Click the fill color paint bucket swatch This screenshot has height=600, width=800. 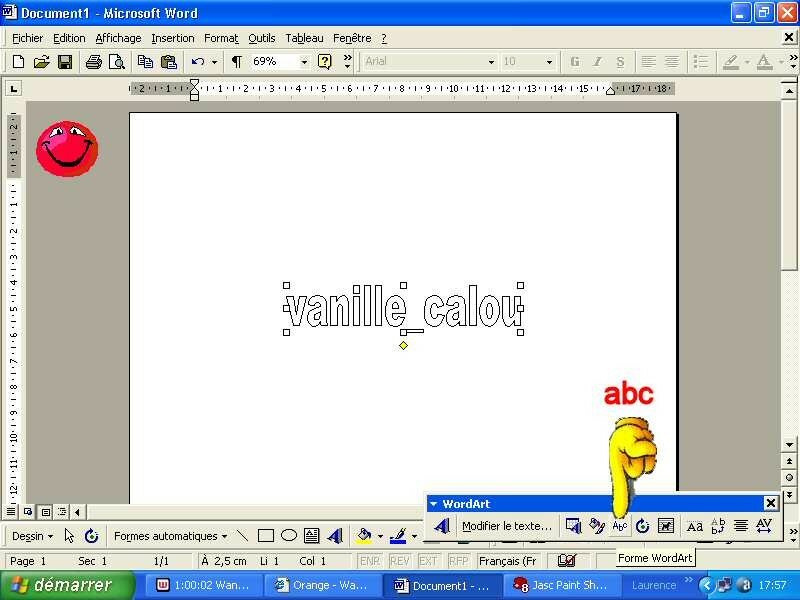365,536
